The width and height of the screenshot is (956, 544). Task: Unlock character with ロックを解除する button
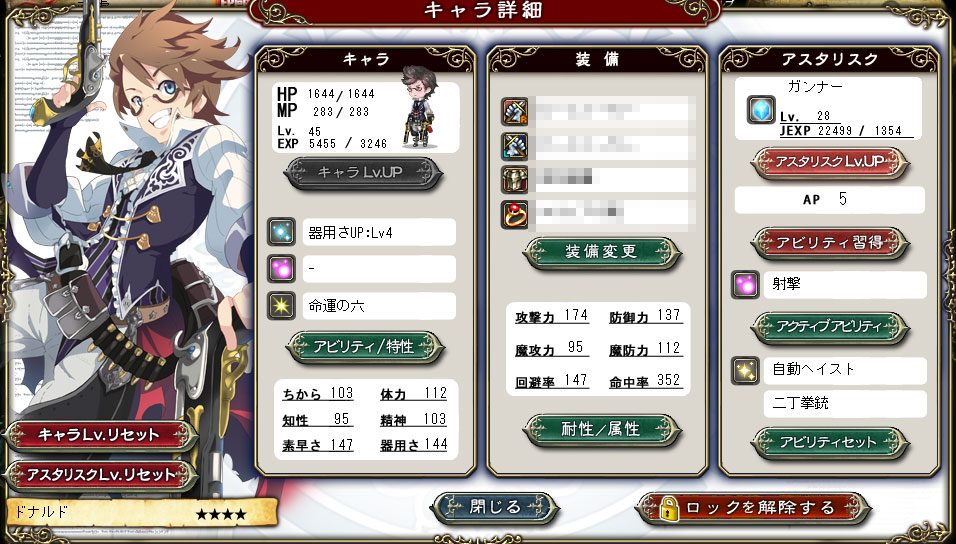coord(753,508)
